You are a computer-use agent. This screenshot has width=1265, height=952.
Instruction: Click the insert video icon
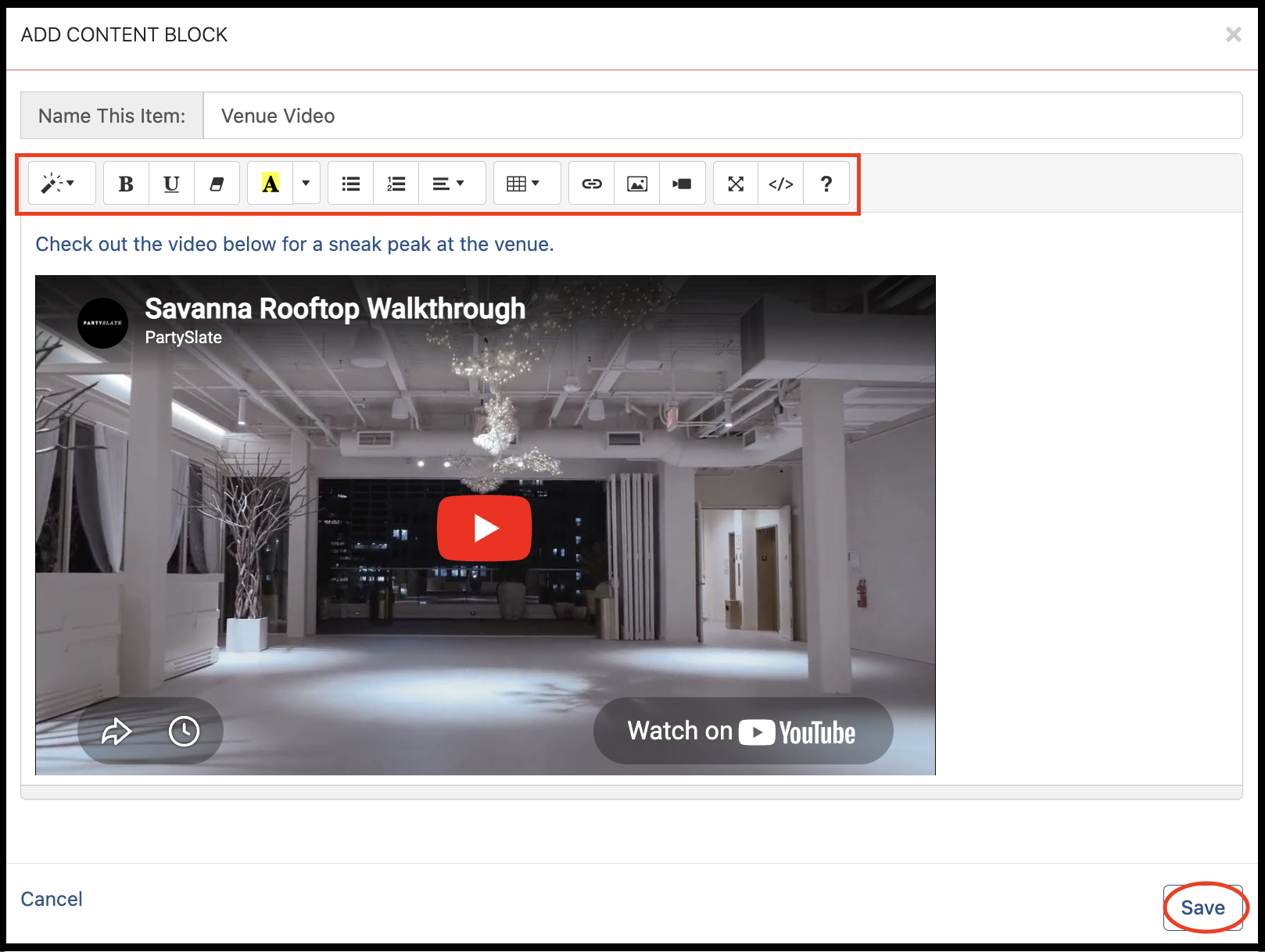[683, 184]
